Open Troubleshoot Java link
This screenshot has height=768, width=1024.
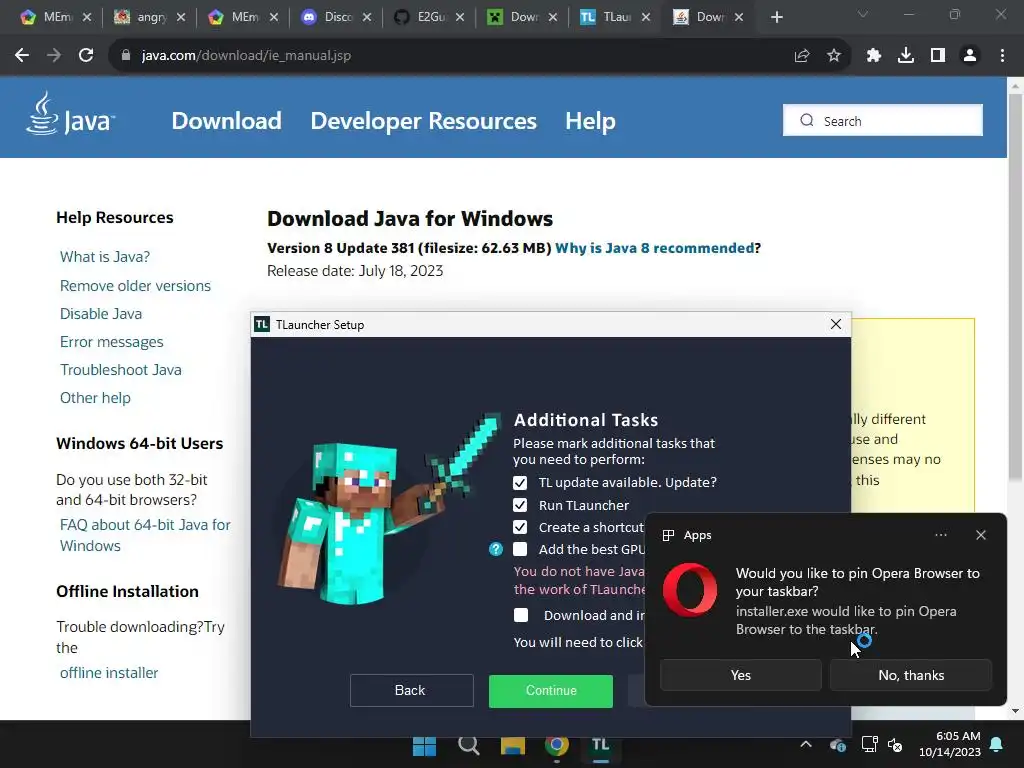(x=121, y=370)
